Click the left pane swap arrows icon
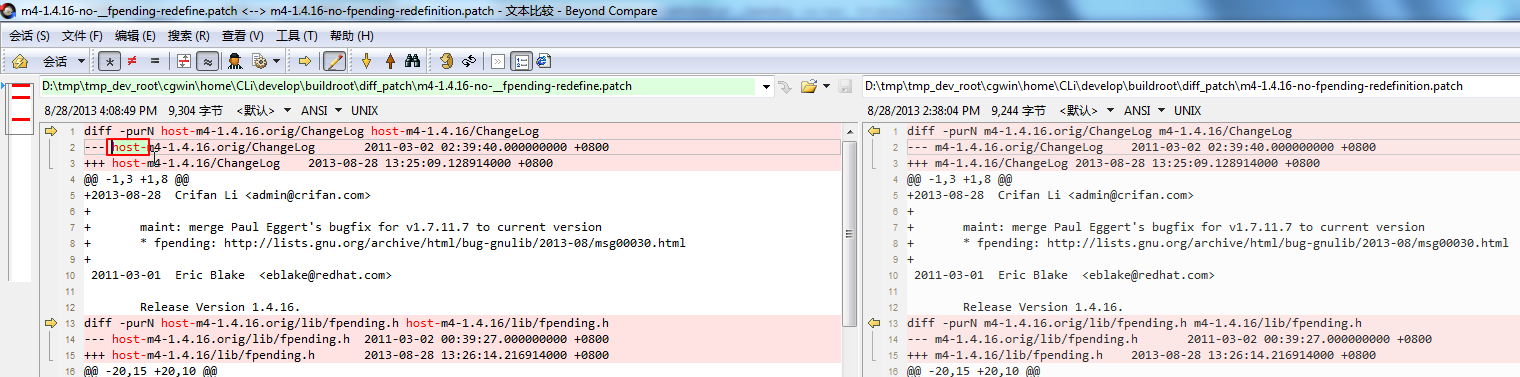The height and width of the screenshot is (377, 1520). coord(785,87)
